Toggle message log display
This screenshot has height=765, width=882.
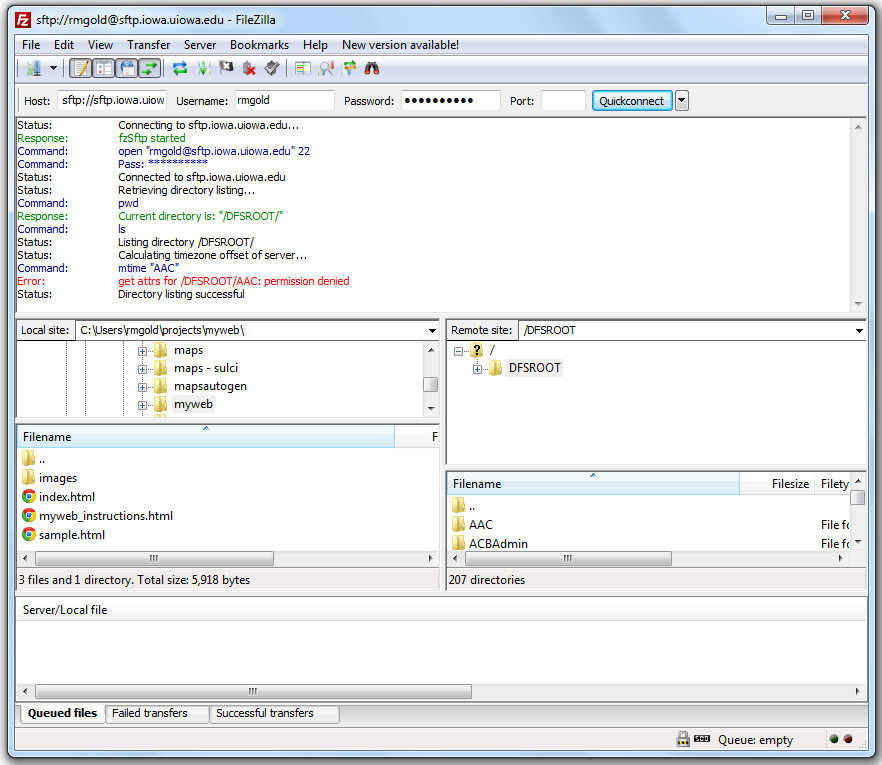tap(81, 69)
